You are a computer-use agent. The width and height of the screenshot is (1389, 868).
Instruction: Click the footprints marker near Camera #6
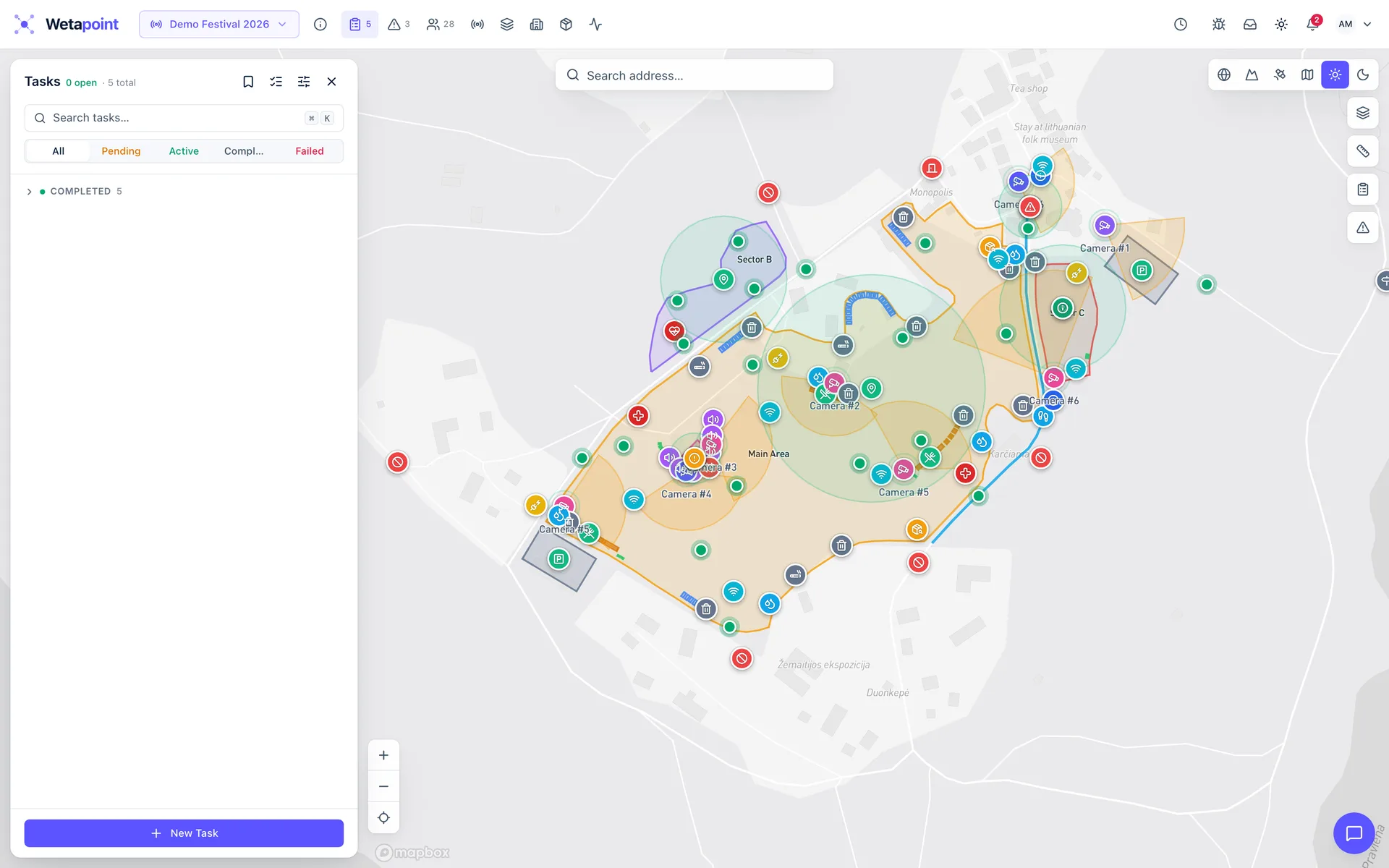click(x=1042, y=417)
